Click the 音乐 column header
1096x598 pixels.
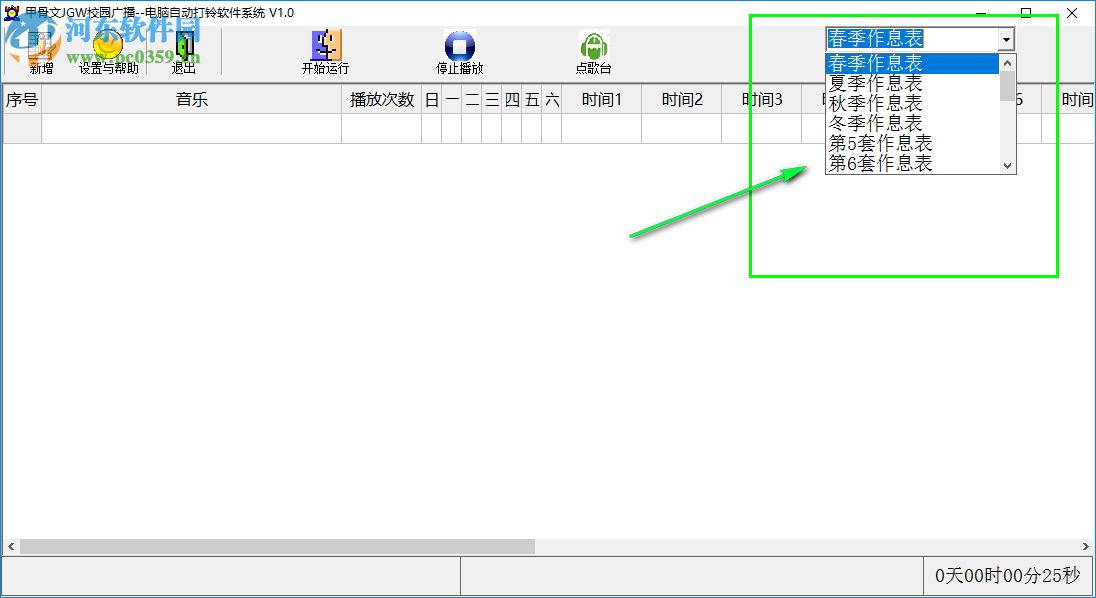pyautogui.click(x=192, y=99)
